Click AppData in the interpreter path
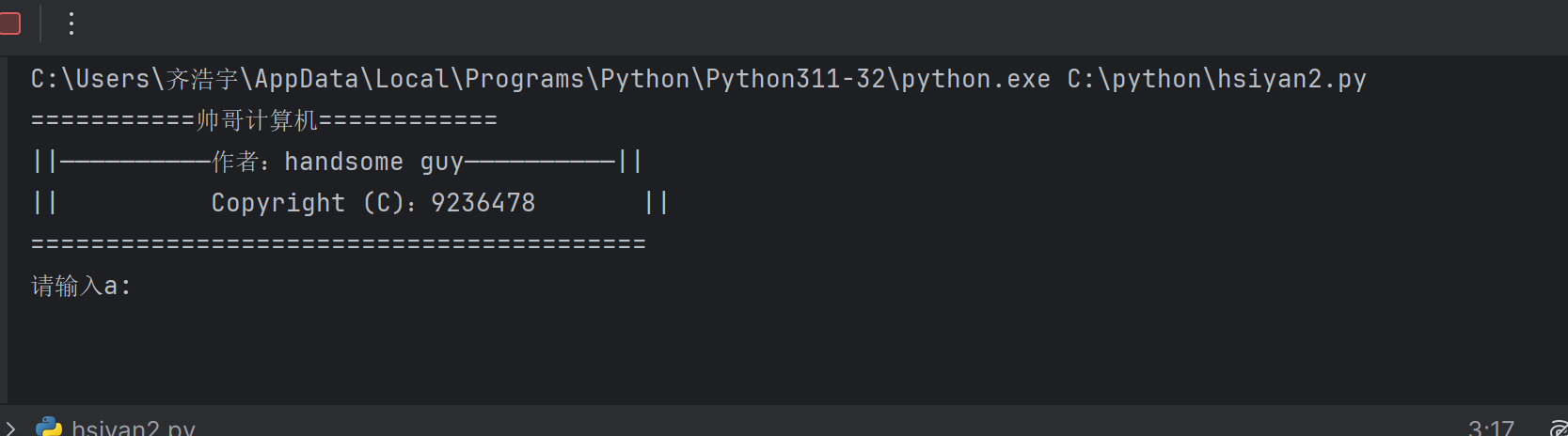The height and width of the screenshot is (436, 1568). pyautogui.click(x=307, y=79)
